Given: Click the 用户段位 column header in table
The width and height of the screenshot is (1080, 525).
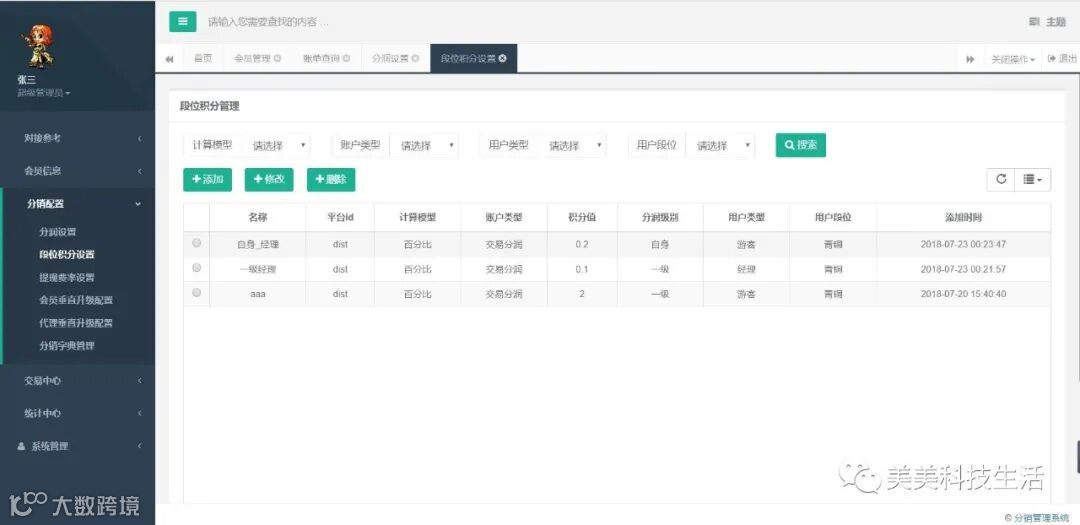Looking at the screenshot, I should (833, 218).
